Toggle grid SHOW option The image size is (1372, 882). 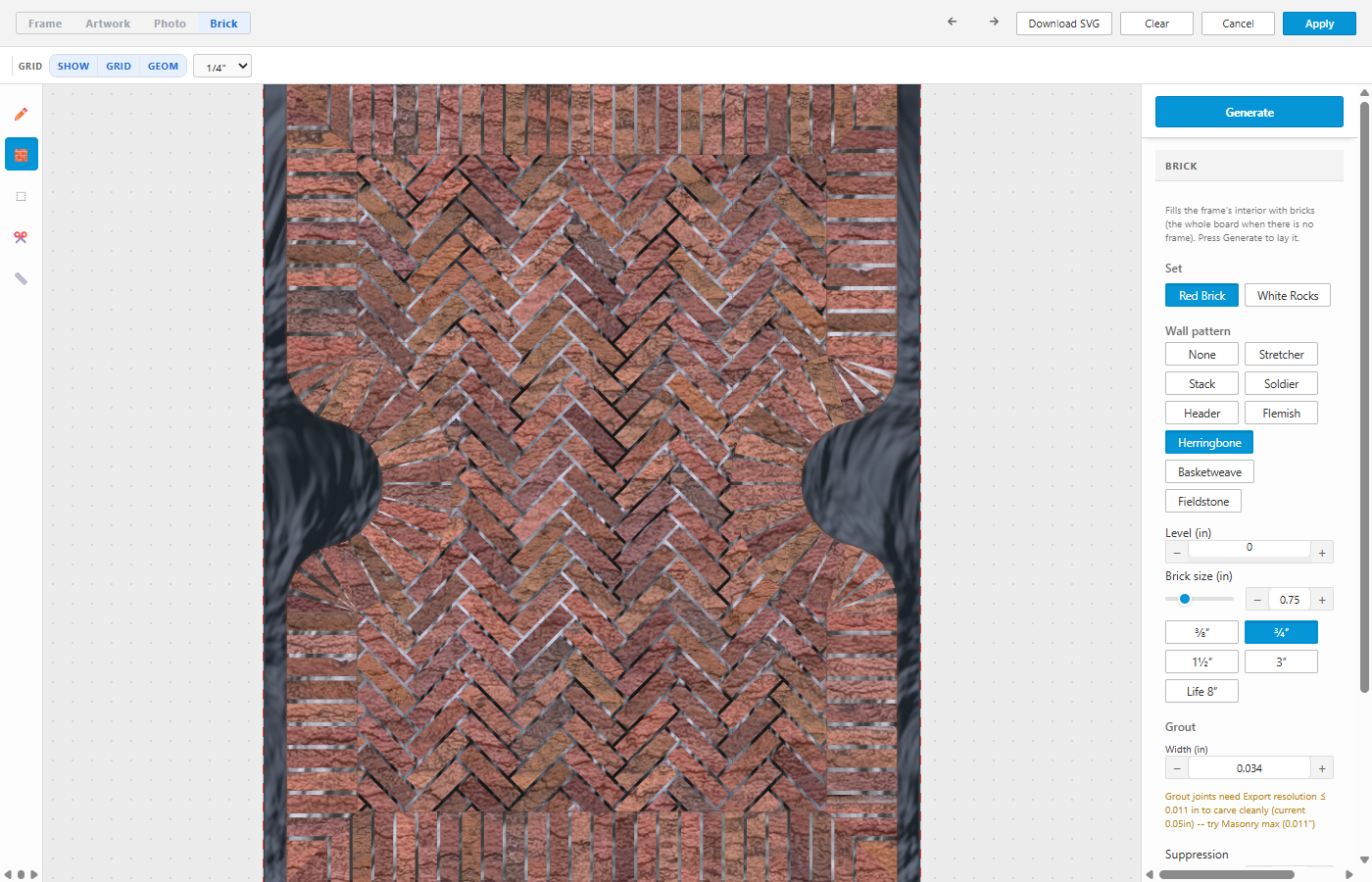coord(73,66)
